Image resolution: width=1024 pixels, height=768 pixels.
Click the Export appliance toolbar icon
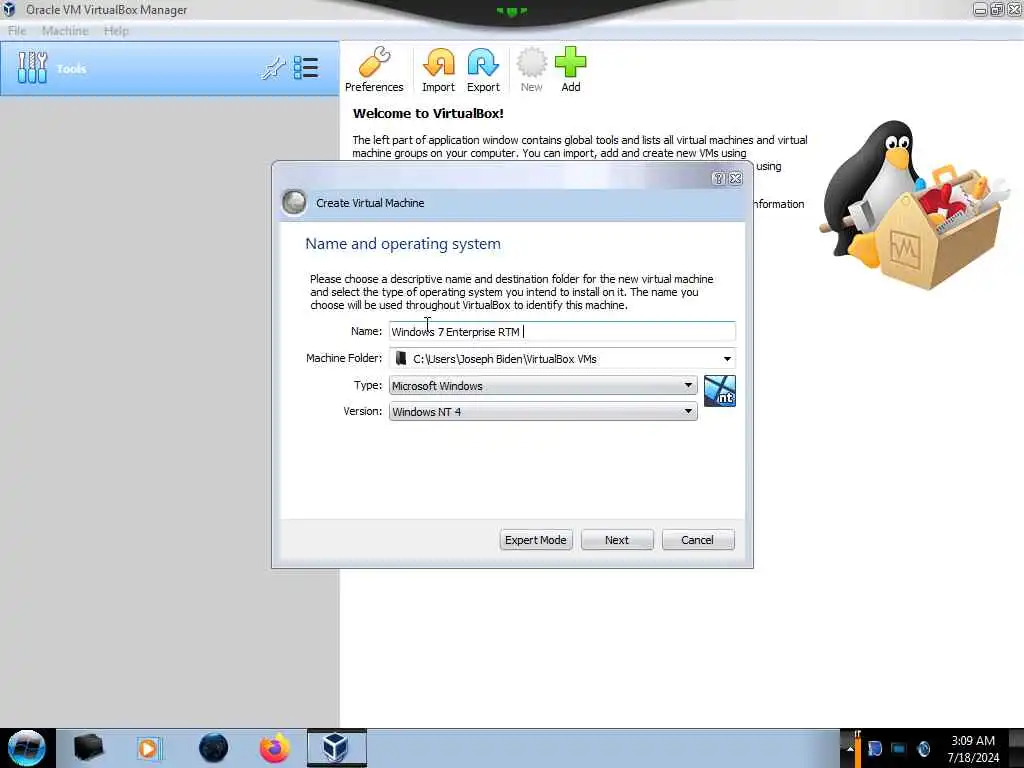(x=483, y=70)
